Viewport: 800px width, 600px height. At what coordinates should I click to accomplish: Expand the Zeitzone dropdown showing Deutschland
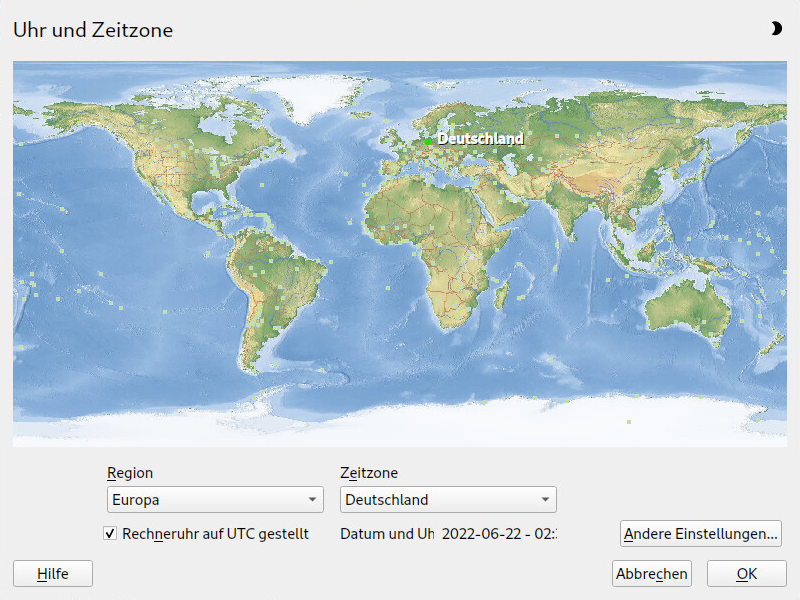click(448, 500)
